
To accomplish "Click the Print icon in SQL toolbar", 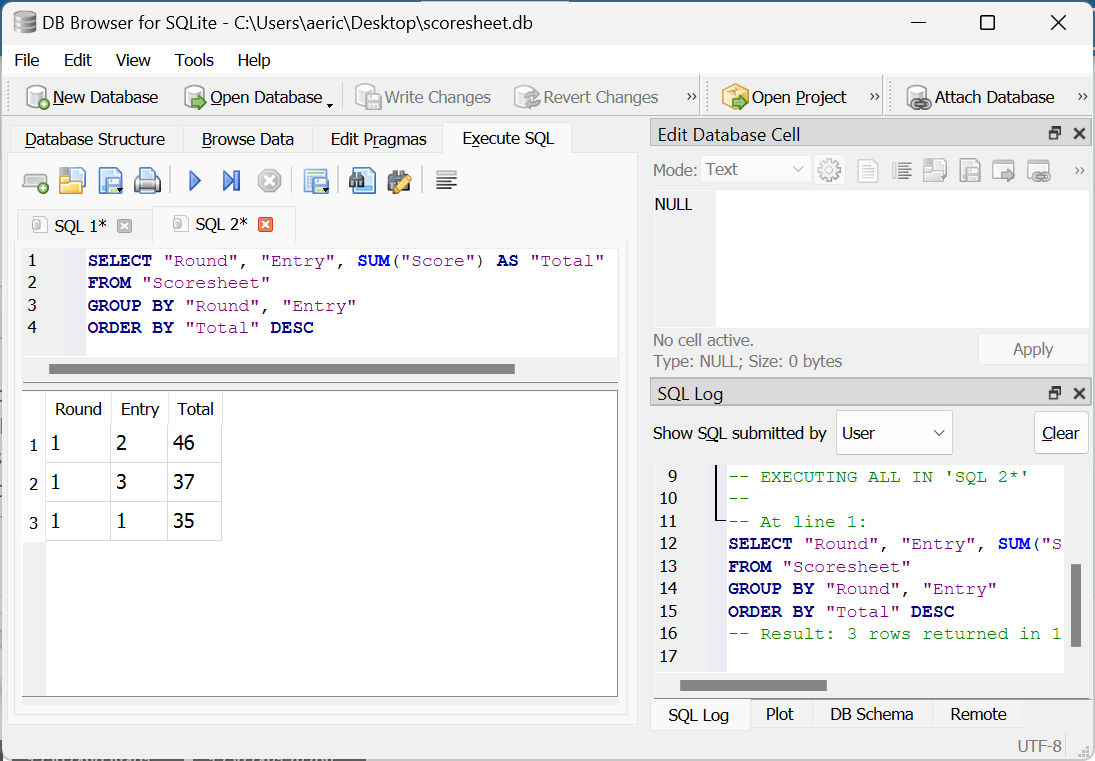I will [147, 181].
